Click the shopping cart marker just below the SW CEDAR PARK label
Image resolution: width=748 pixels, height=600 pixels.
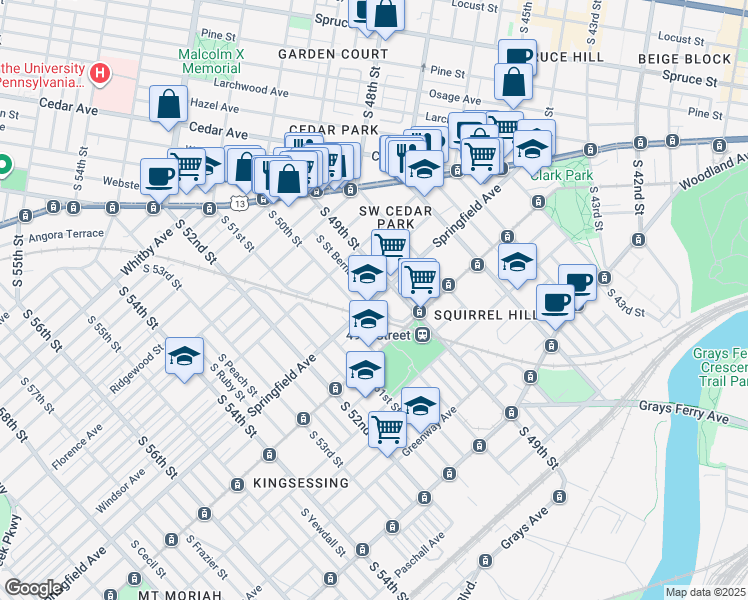(391, 247)
